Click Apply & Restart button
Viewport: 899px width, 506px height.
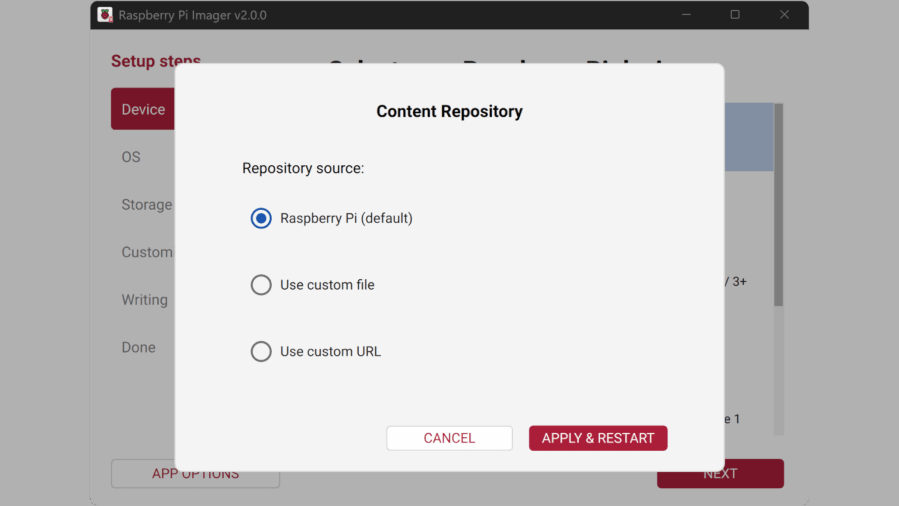(x=598, y=438)
